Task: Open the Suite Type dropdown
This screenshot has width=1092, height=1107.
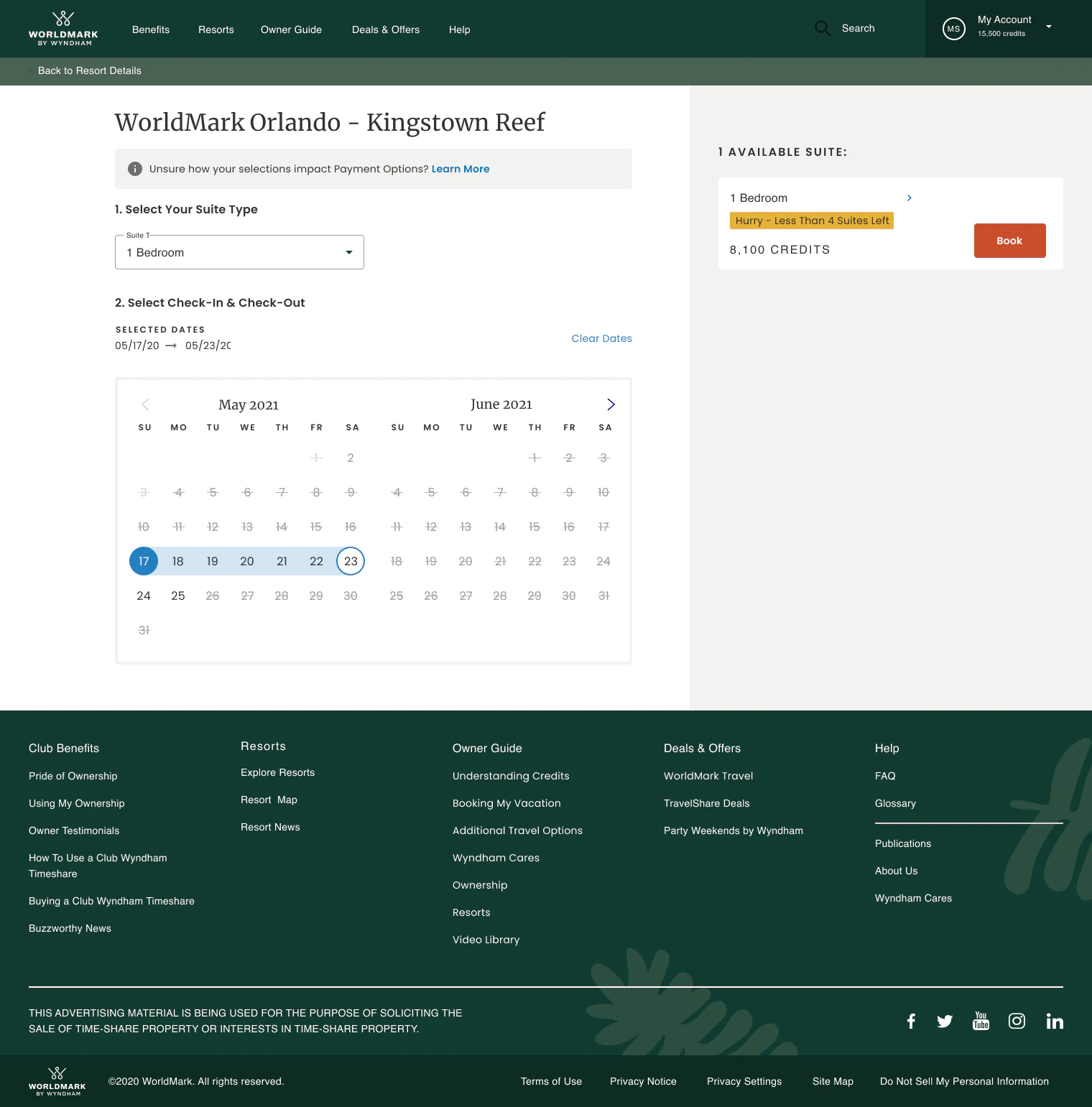Action: point(239,252)
